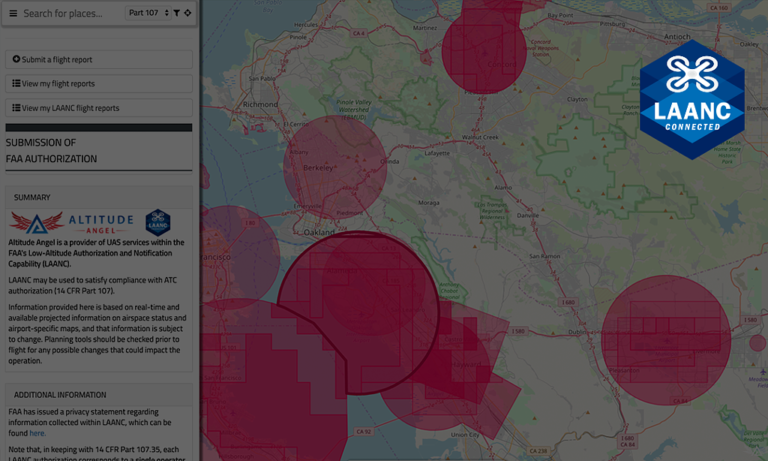Select the red airspace circle over Berkeley

point(335,167)
